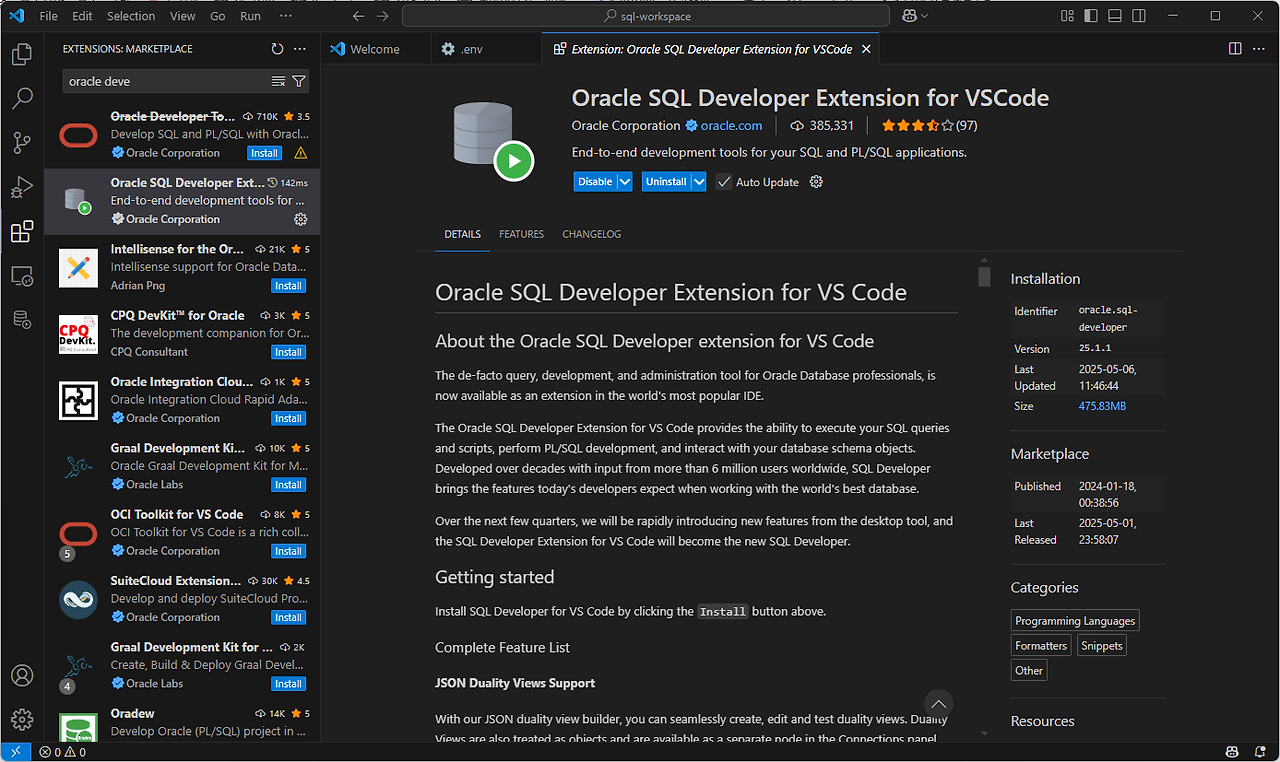
Task: Open the Go menu
Action: click(x=218, y=16)
